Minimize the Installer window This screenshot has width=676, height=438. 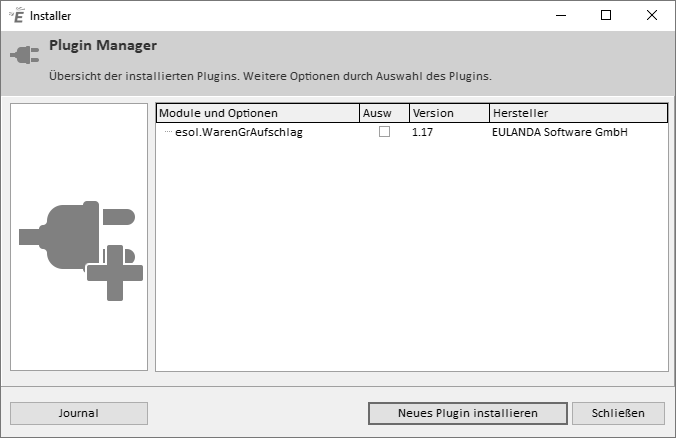point(561,16)
